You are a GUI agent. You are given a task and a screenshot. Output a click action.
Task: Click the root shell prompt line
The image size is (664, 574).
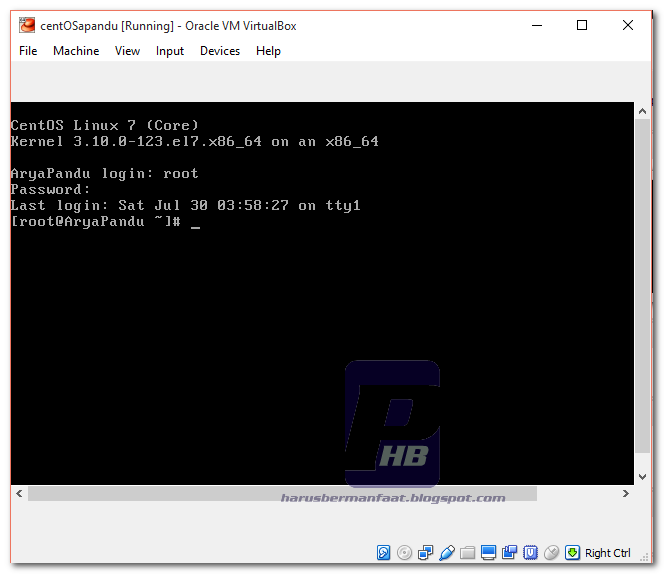pyautogui.click(x=105, y=222)
